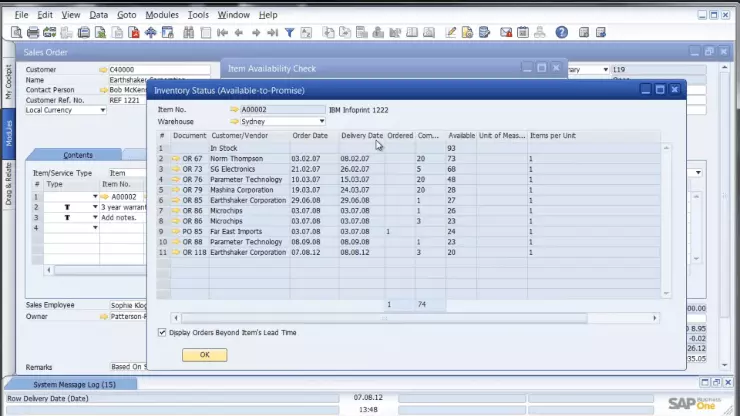Open Query Manager database icon
Viewport: 740px width, 416px height.
coord(484,33)
